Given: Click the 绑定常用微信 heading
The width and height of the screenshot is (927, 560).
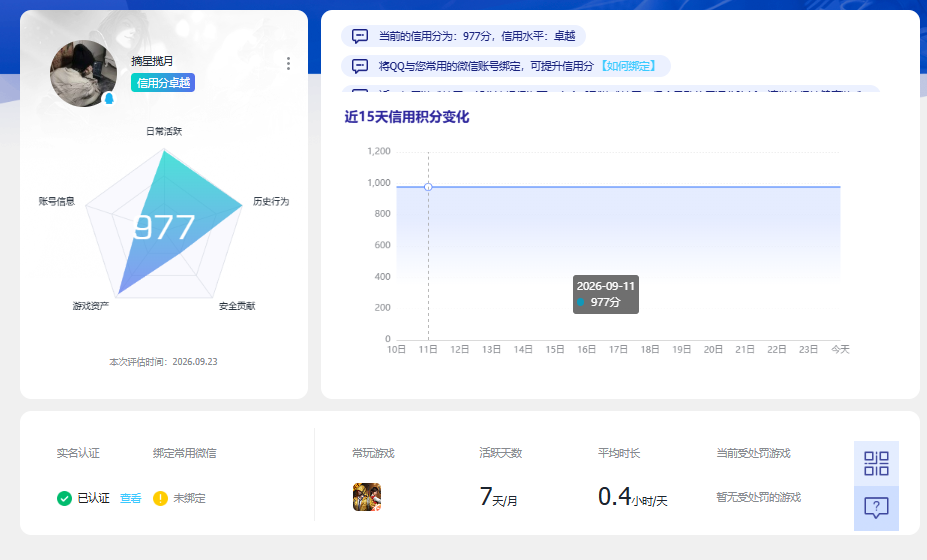Looking at the screenshot, I should [184, 454].
